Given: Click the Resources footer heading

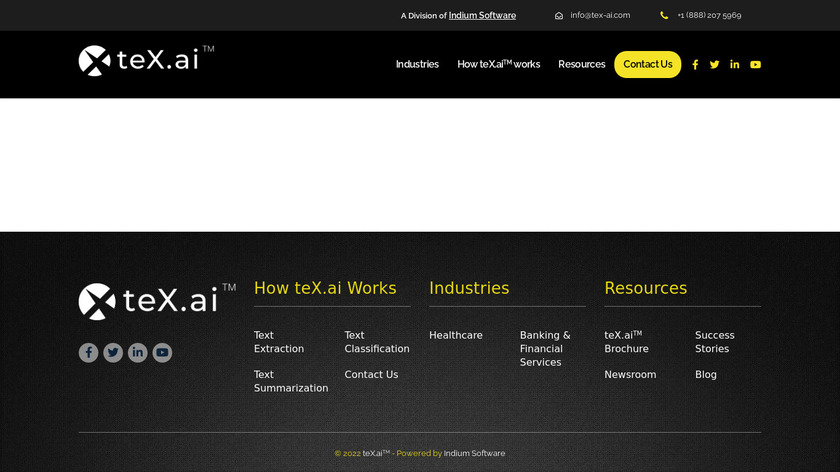Looking at the screenshot, I should (646, 288).
